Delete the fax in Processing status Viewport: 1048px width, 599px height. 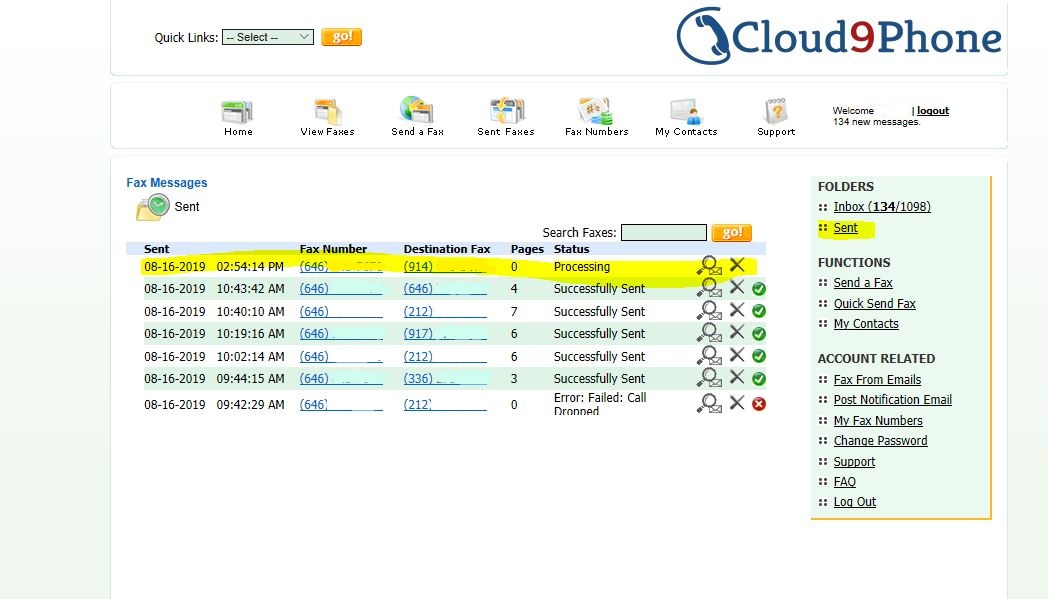tap(737, 265)
